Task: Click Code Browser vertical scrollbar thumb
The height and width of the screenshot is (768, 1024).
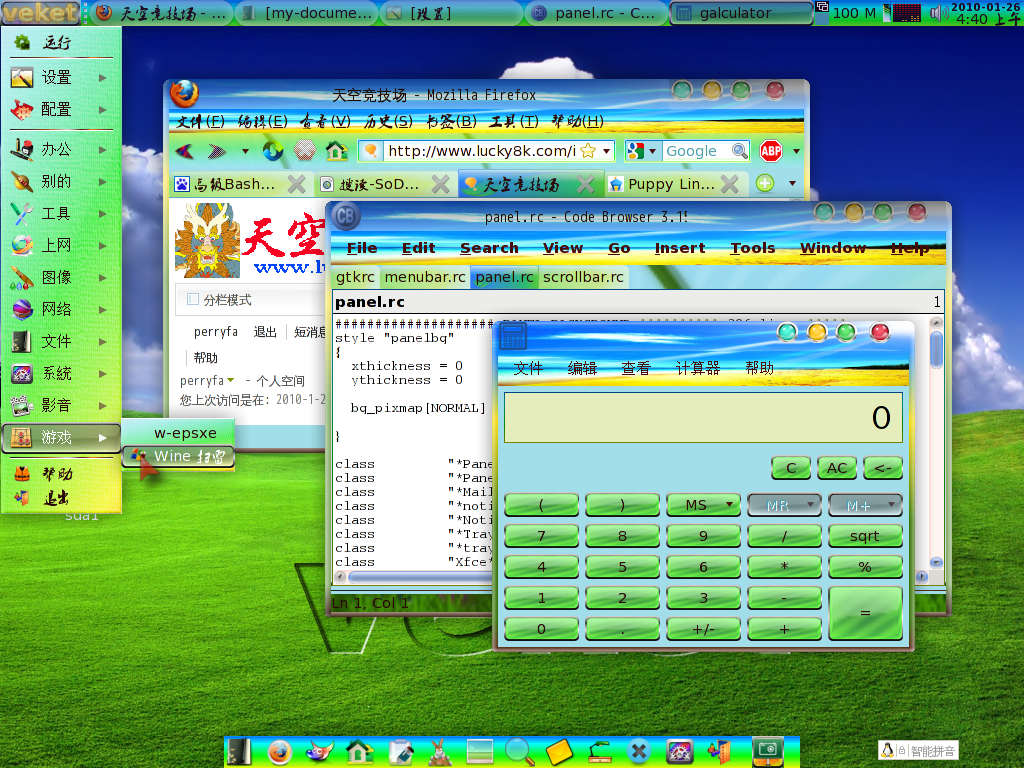Action: point(936,349)
